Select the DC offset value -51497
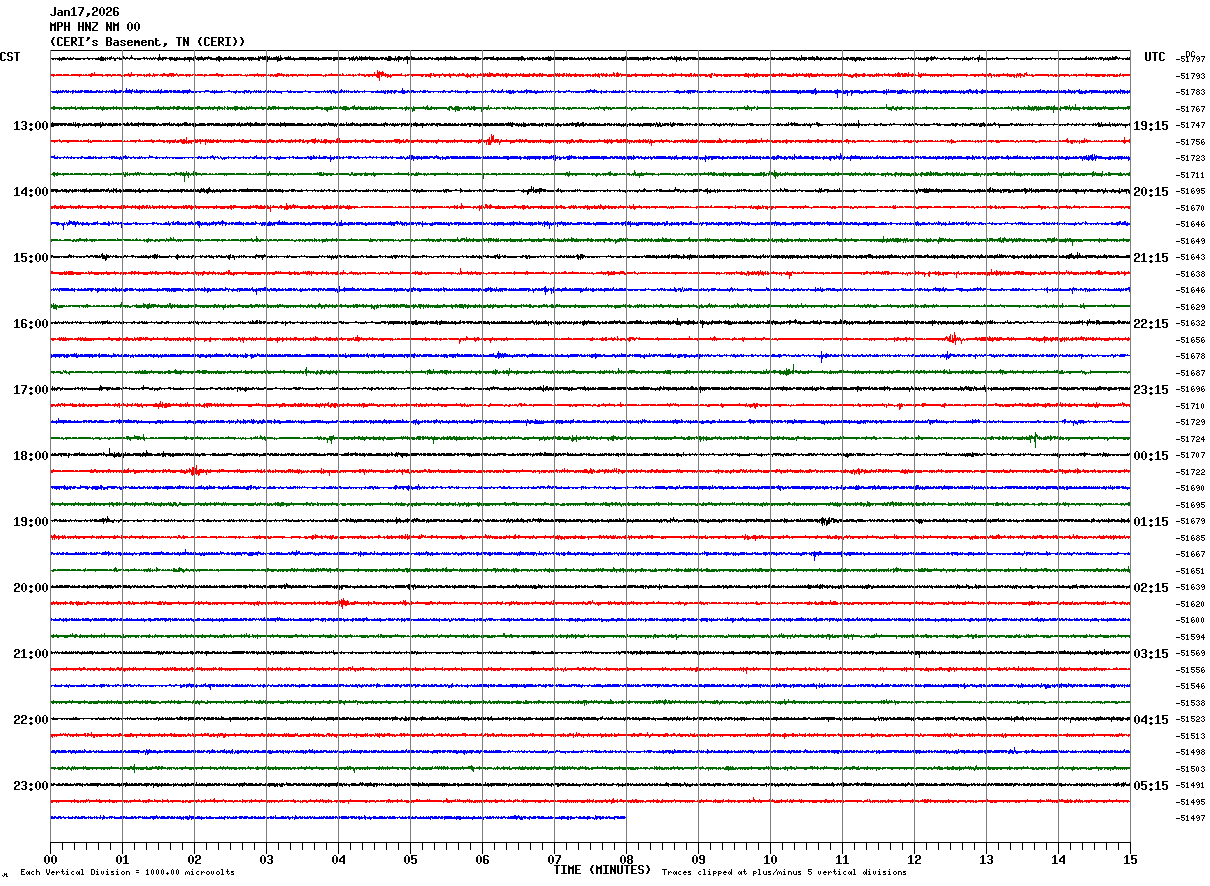This screenshot has width=1210, height=886. point(1191,819)
